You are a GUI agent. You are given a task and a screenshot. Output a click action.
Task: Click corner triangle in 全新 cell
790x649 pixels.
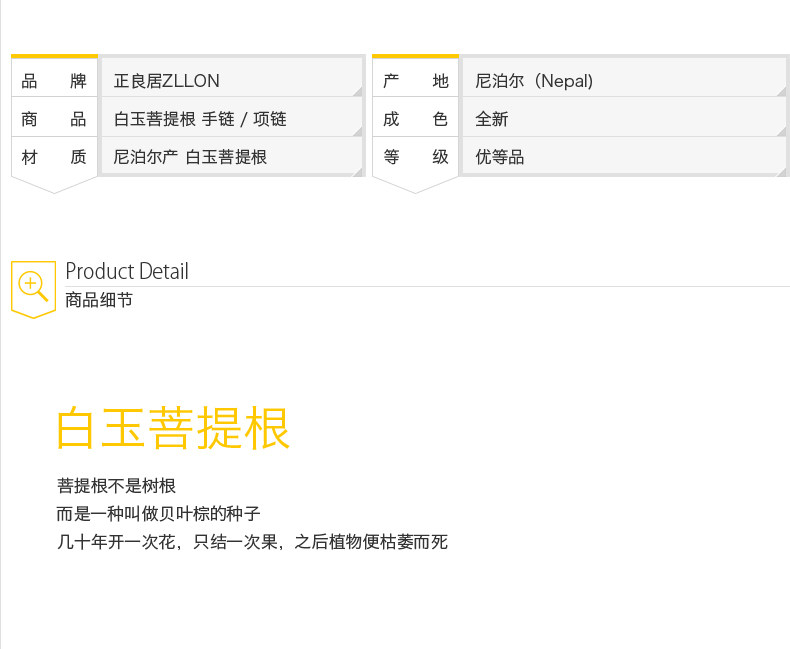782,131
